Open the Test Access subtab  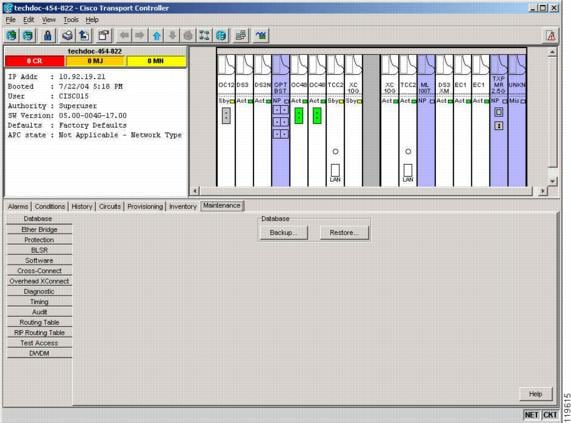coord(39,343)
